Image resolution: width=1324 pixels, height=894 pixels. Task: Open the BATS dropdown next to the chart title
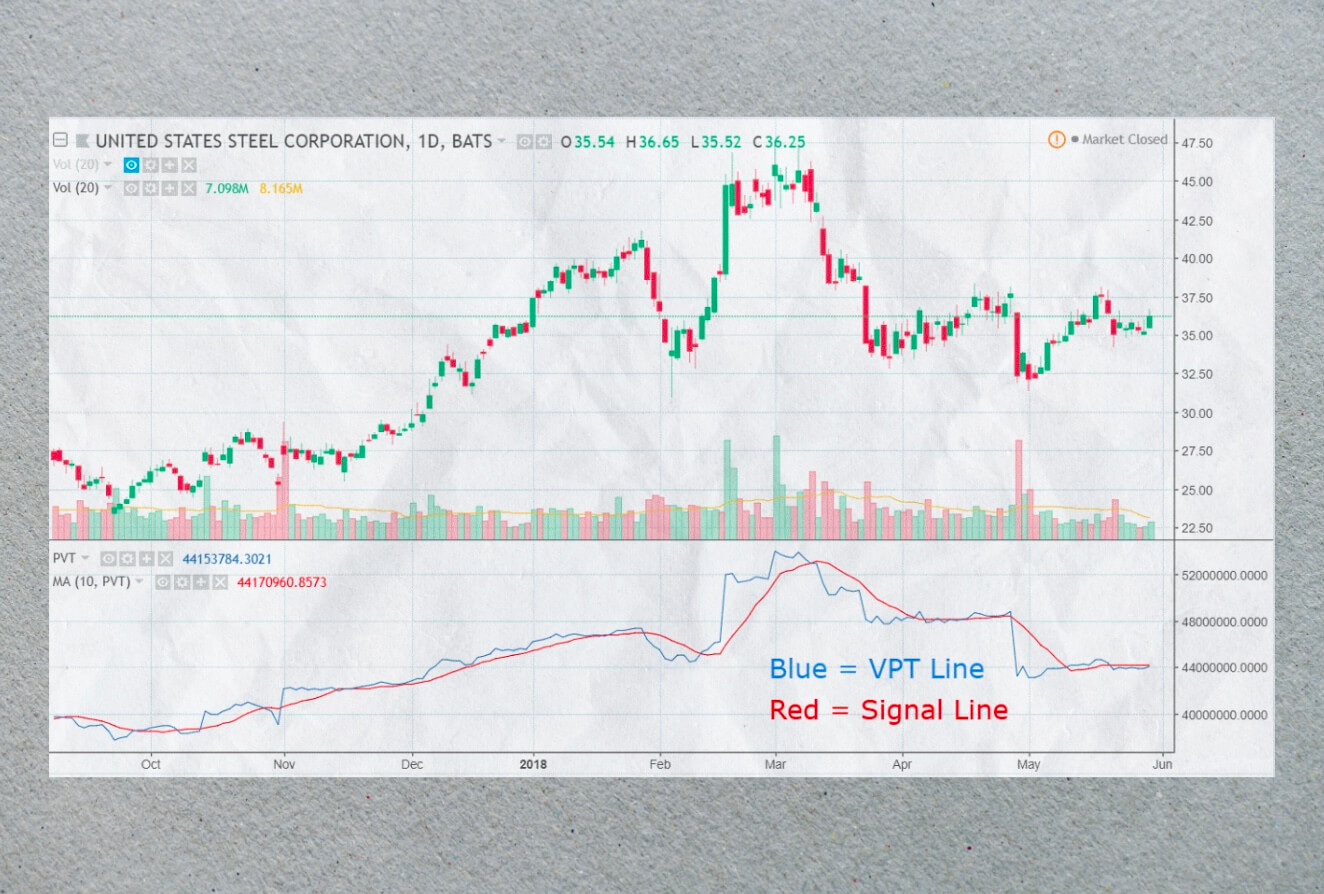point(502,141)
